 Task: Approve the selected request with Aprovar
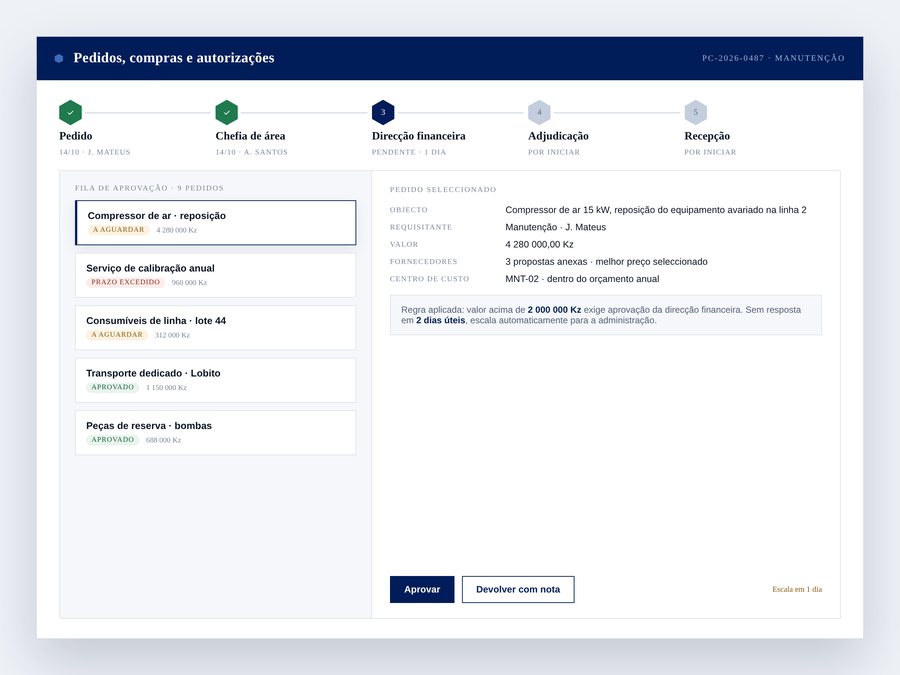[x=422, y=589]
